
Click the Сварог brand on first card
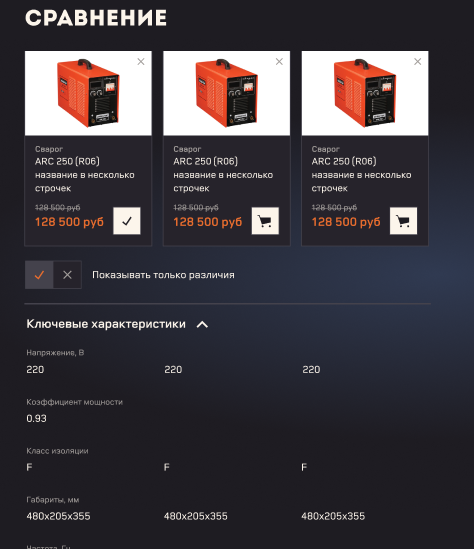click(49, 149)
